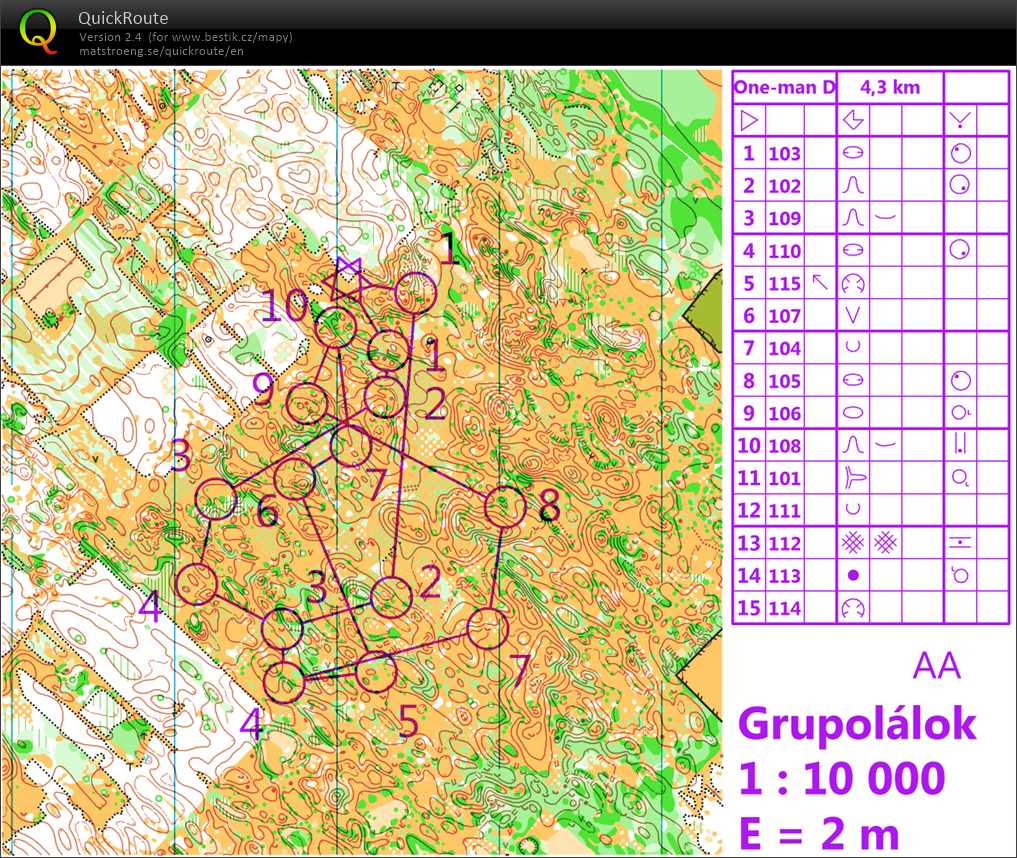Click the oval symbol in row 9 (106)

(853, 412)
